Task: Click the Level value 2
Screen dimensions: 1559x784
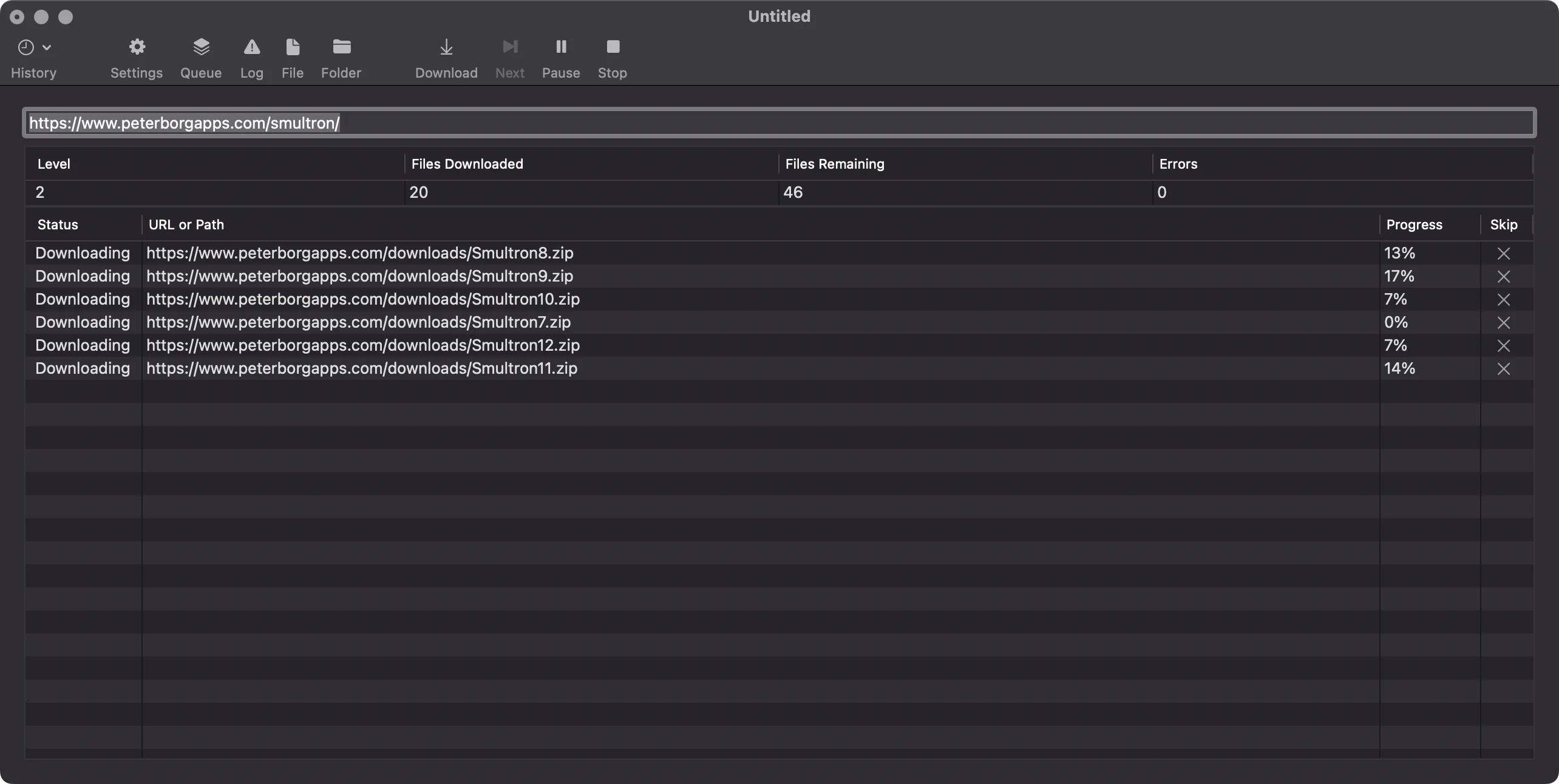Action: 40,192
